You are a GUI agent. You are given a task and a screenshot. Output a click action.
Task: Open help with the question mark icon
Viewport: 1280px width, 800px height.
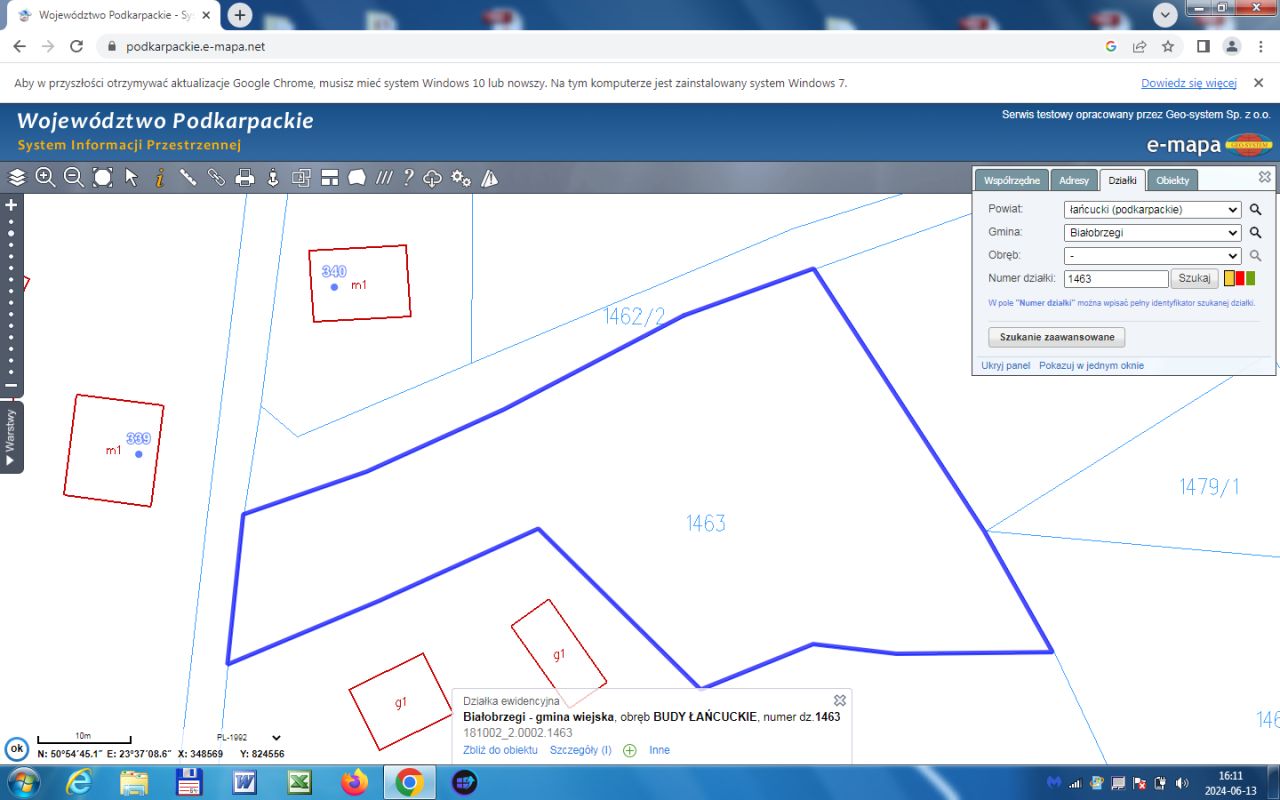(x=408, y=178)
